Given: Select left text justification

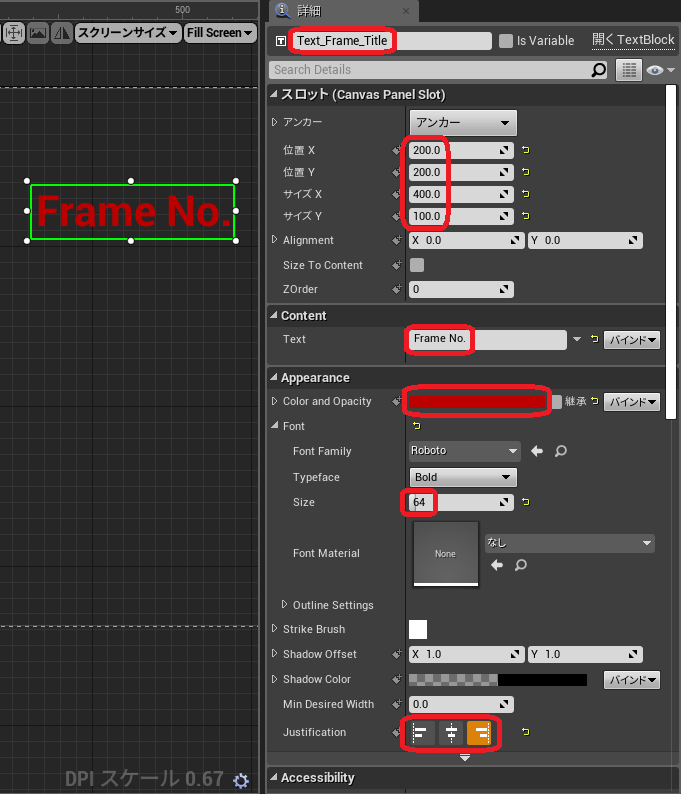Looking at the screenshot, I should click(421, 732).
